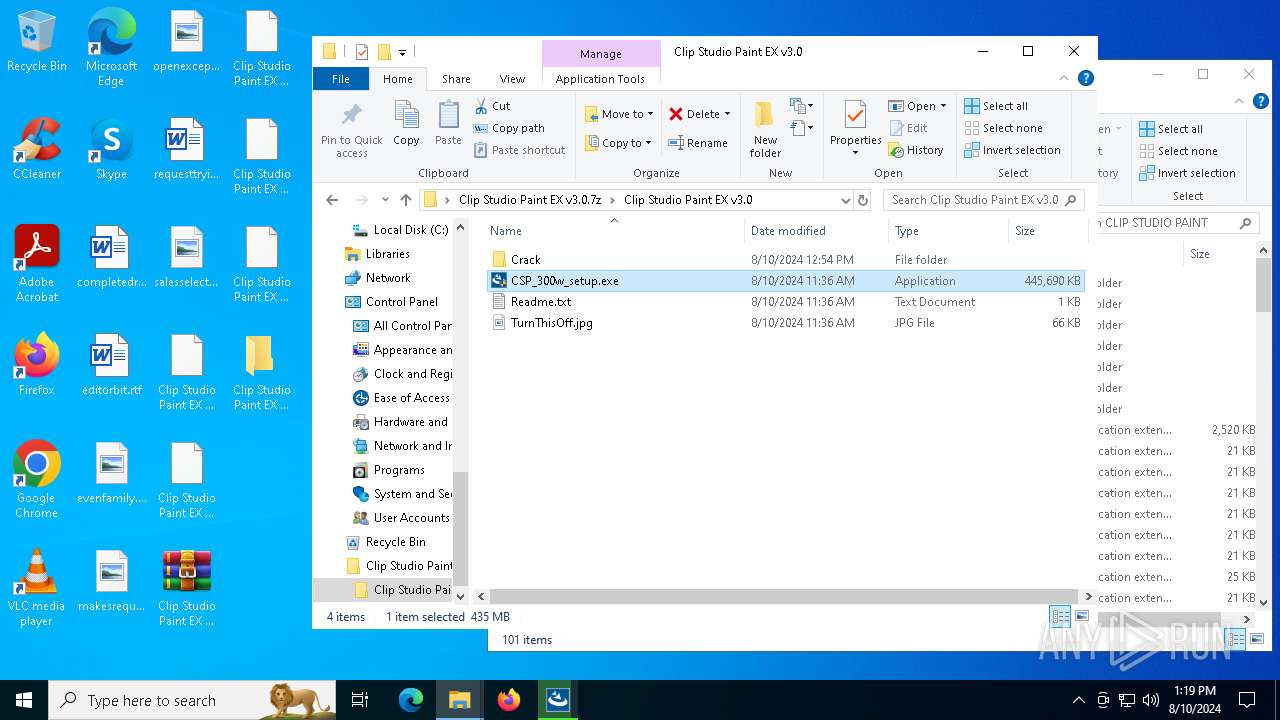Click Pin to Quick access icon
The width and height of the screenshot is (1280, 720).
click(x=351, y=128)
